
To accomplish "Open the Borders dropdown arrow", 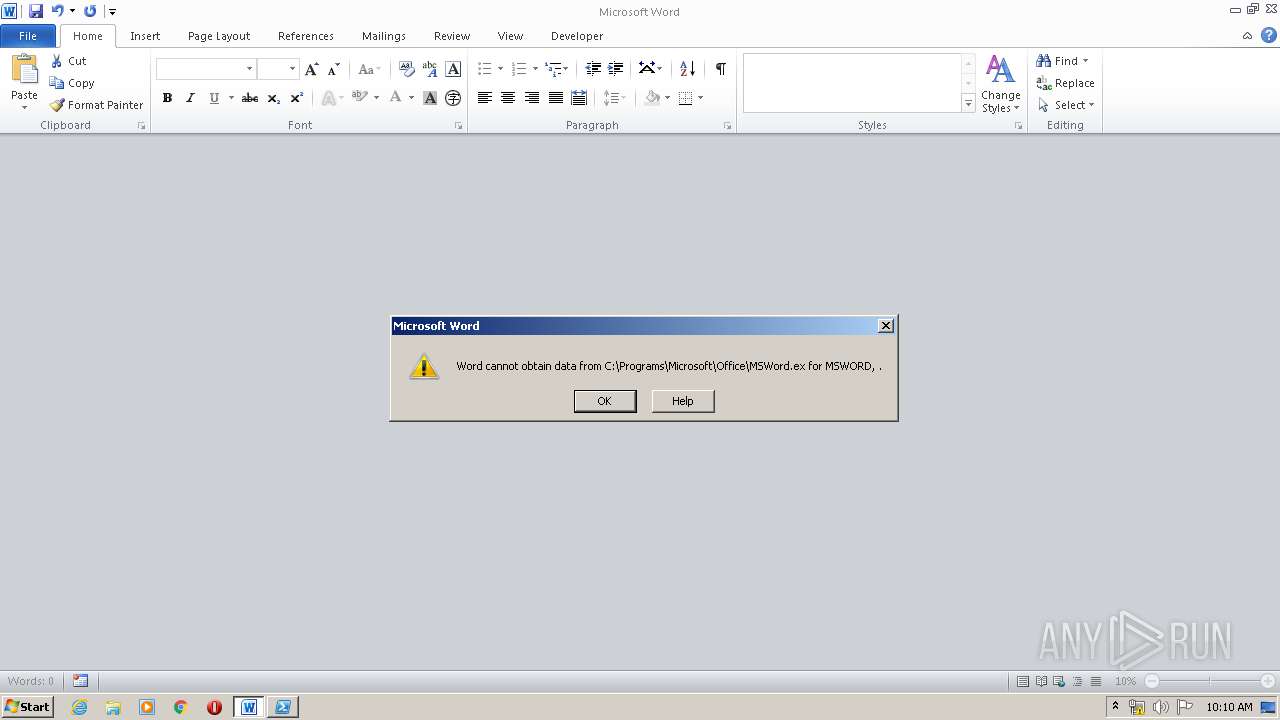I will click(x=700, y=98).
